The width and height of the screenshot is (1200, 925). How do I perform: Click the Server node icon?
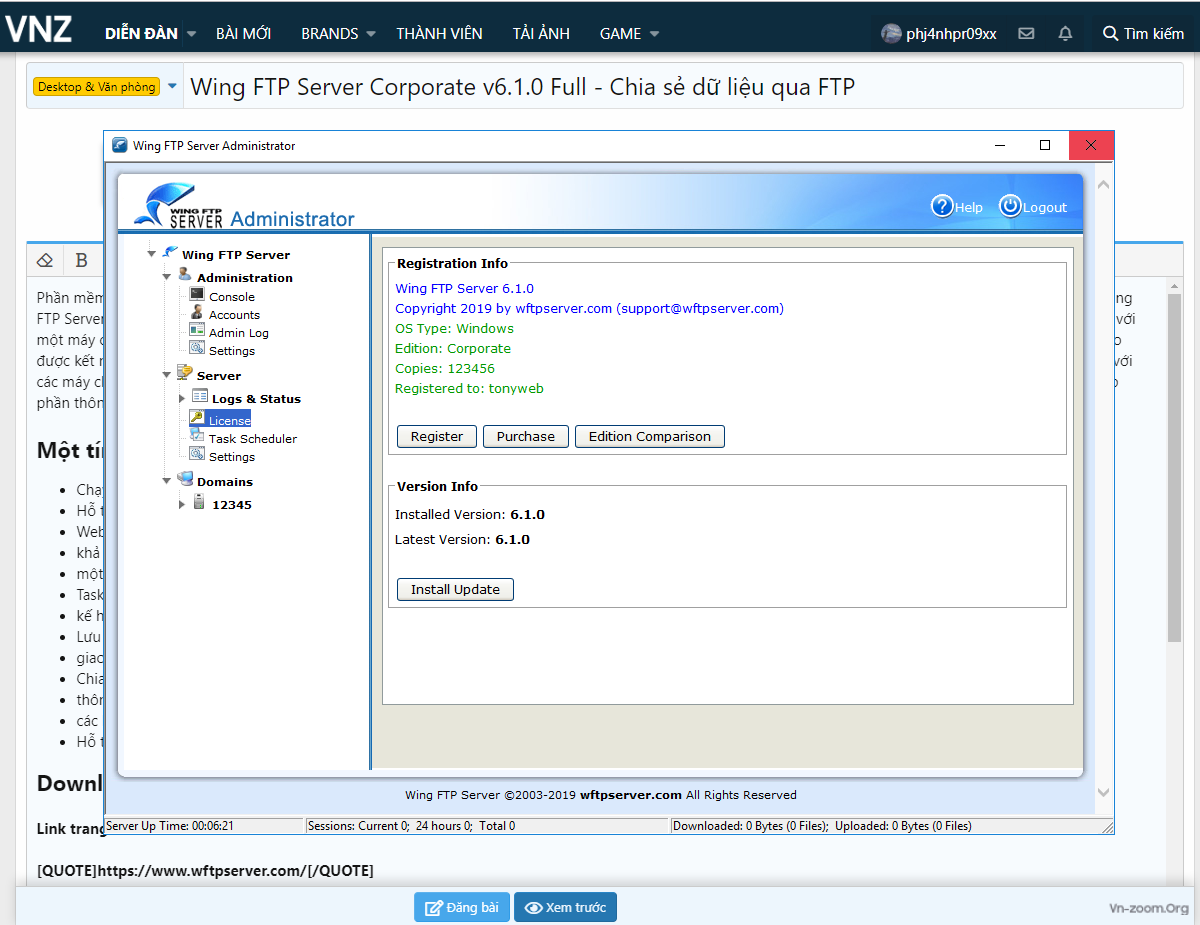185,374
